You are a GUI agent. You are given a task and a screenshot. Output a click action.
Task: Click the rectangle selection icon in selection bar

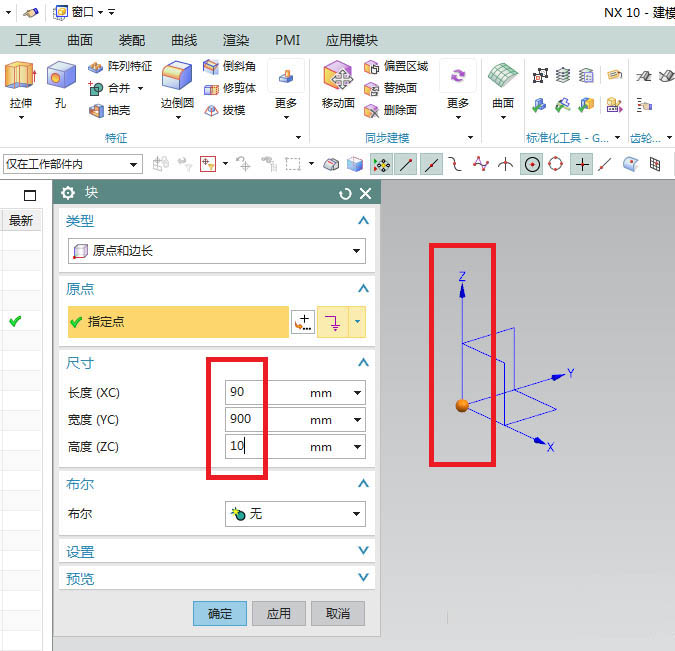293,164
